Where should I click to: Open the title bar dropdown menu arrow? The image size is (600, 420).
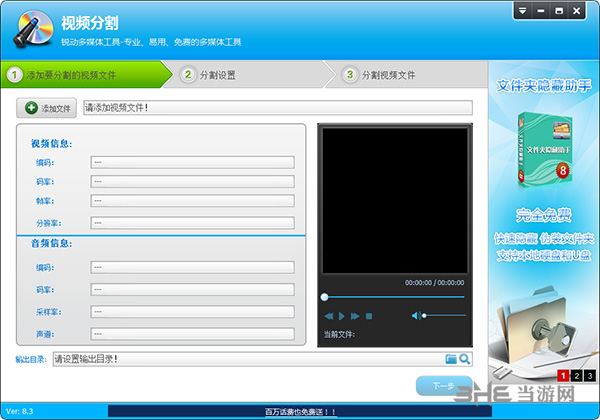pos(522,11)
